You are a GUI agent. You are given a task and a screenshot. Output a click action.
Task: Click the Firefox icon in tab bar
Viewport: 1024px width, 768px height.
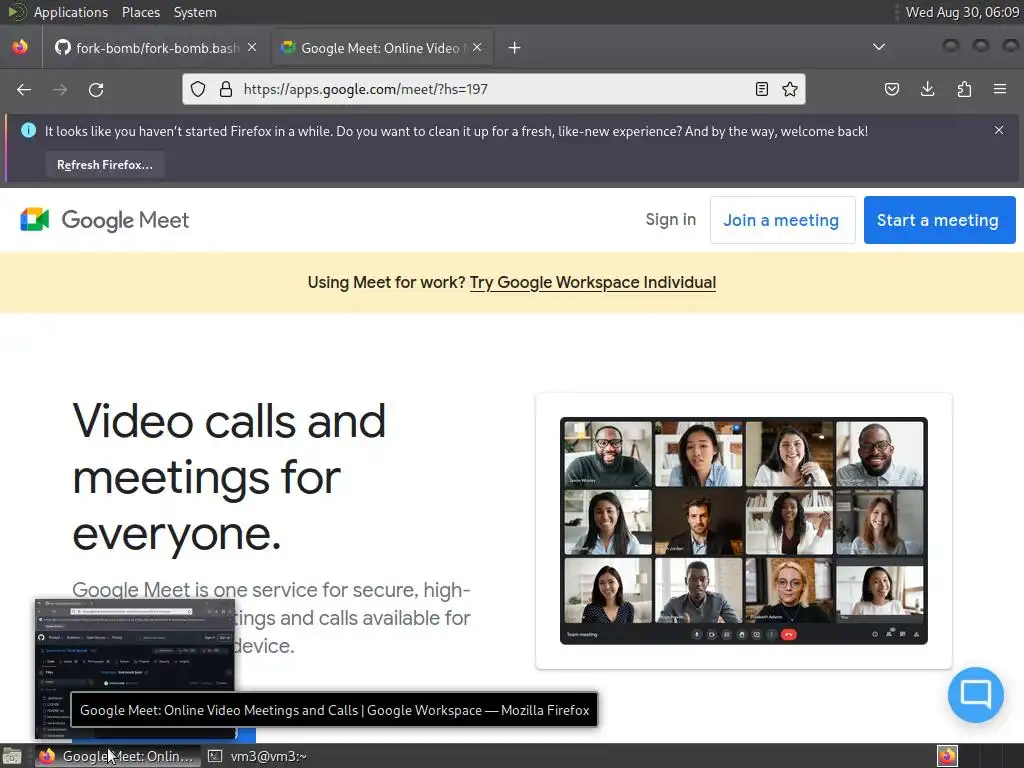pyautogui.click(x=20, y=47)
